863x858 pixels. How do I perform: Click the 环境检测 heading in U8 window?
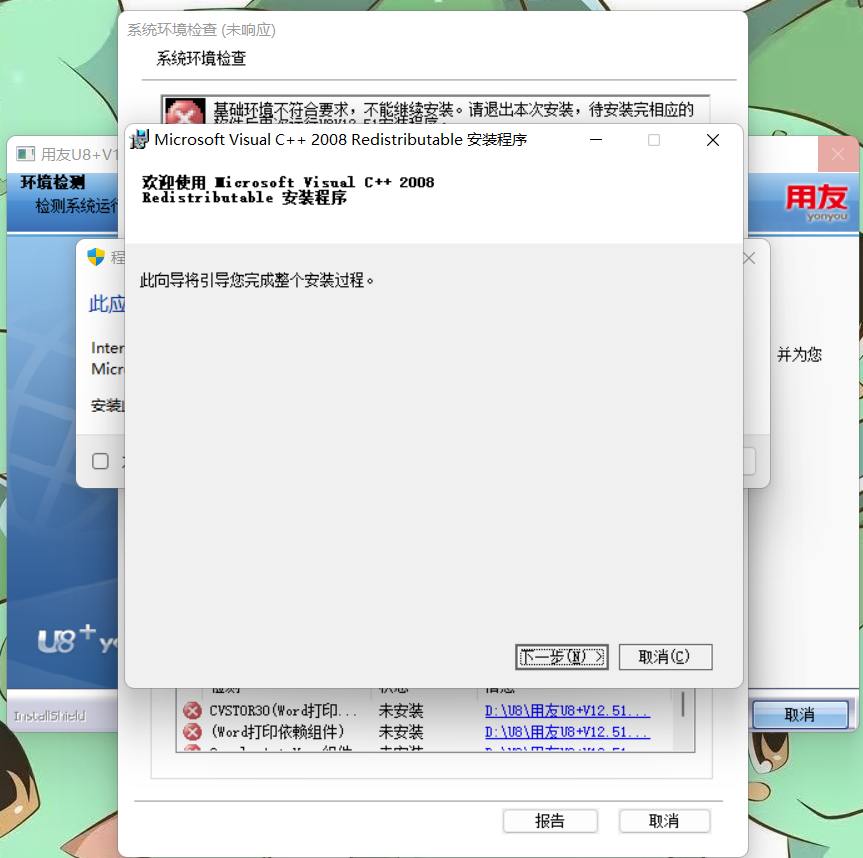click(x=53, y=182)
